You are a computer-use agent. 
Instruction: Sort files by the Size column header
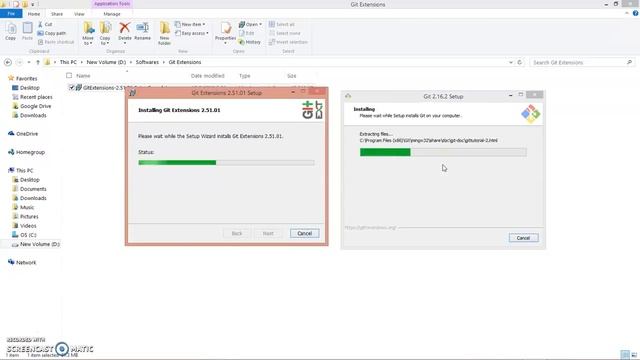tap(291, 76)
